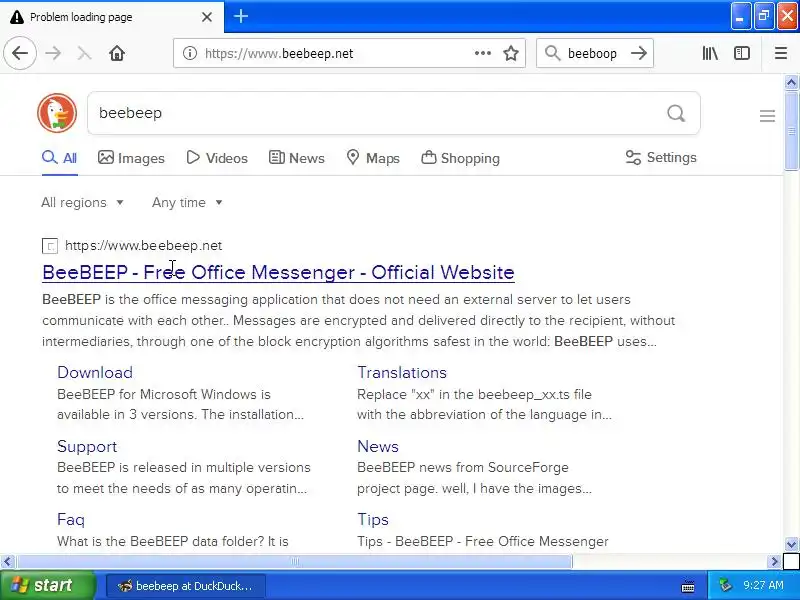Switch to the News tab
The height and width of the screenshot is (600, 800).
(x=297, y=158)
